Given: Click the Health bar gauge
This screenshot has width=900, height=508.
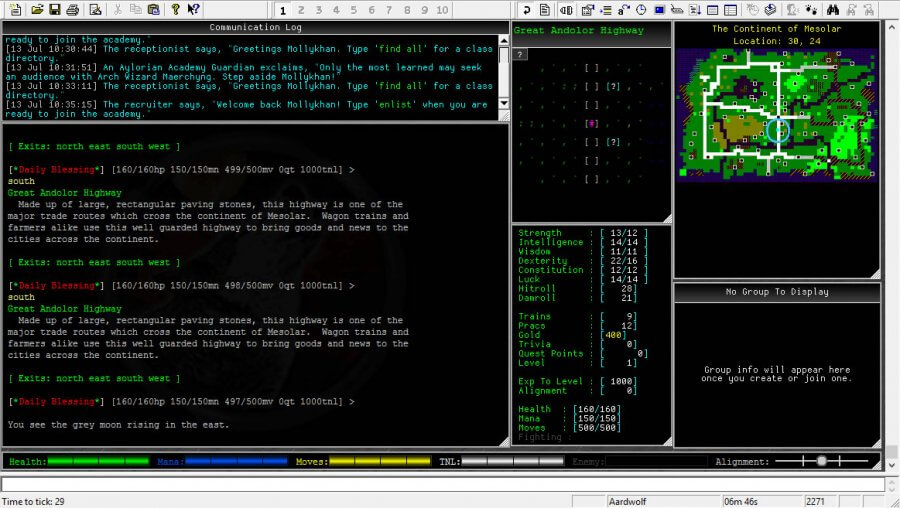Looking at the screenshot, I should 98,462.
